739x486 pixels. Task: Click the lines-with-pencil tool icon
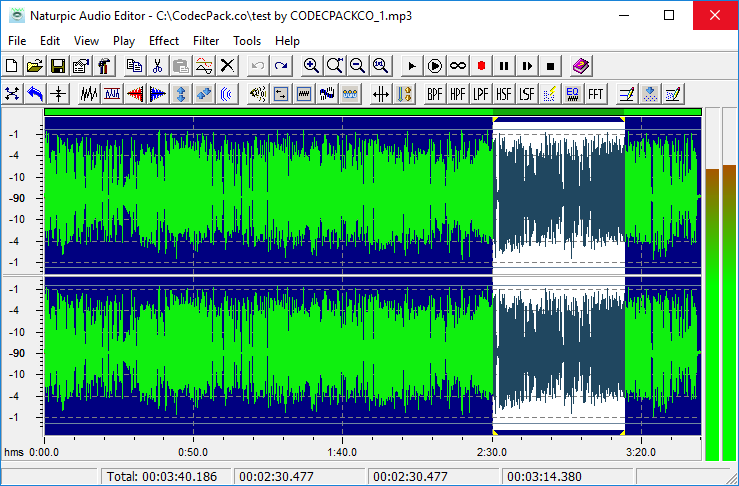point(627,94)
